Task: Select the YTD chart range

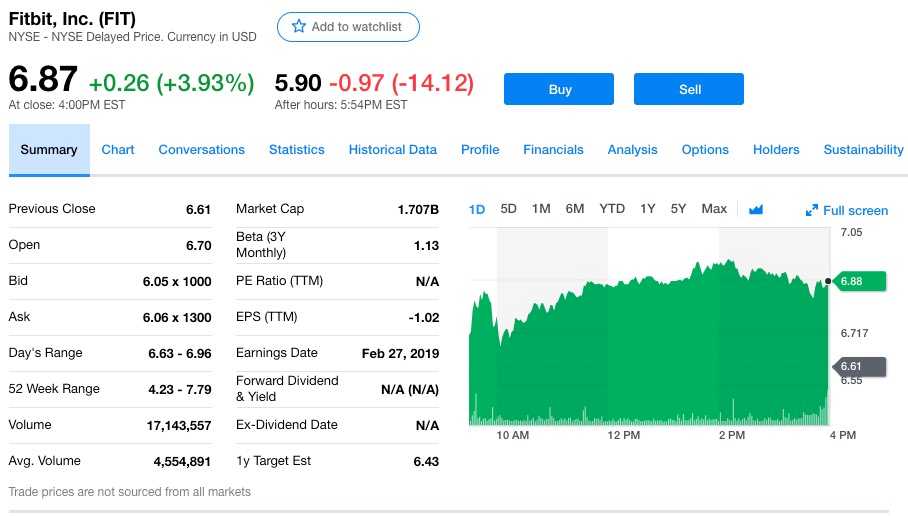Action: pos(612,208)
